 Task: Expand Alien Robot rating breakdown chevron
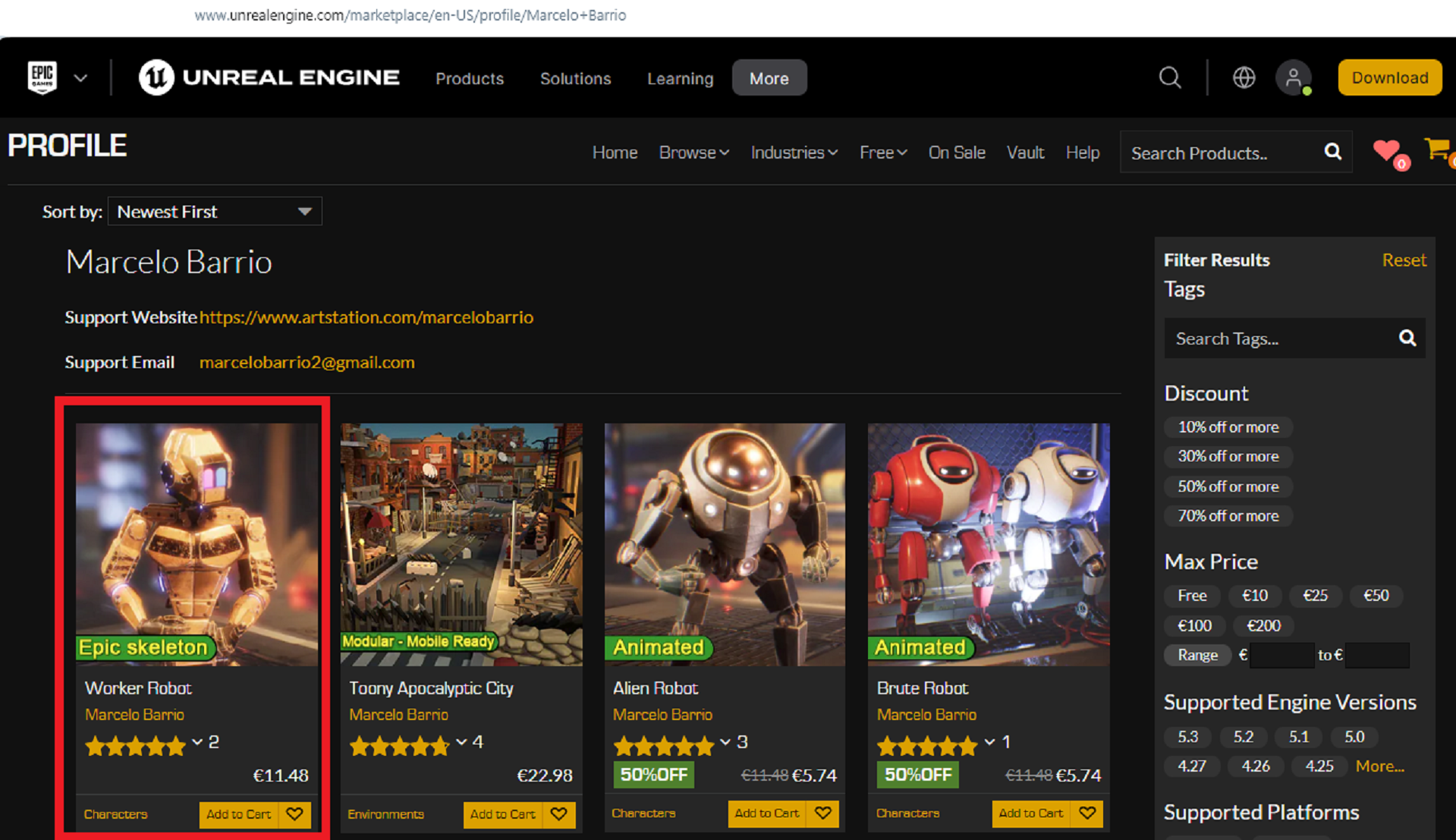click(x=725, y=742)
